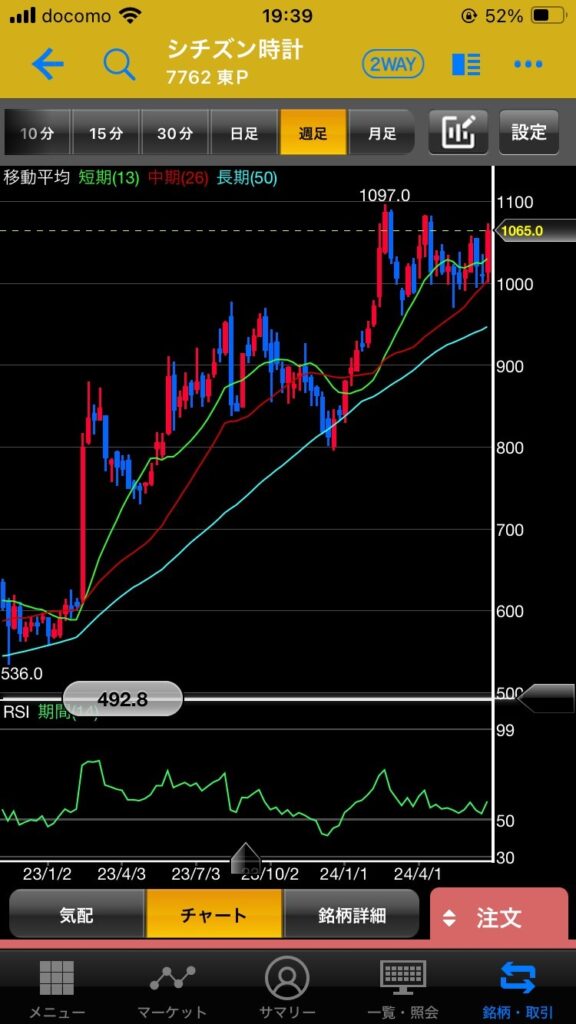Image resolution: width=576 pixels, height=1024 pixels.
Task: Select the チャート chart tab
Action: pyautogui.click(x=214, y=916)
